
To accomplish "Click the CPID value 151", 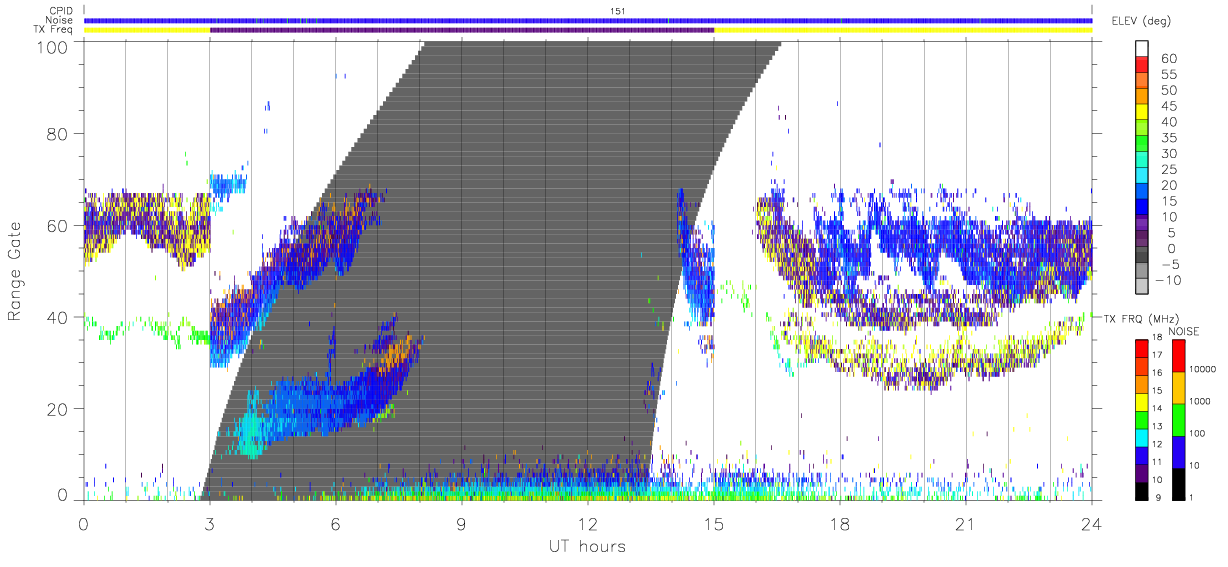I will (616, 11).
